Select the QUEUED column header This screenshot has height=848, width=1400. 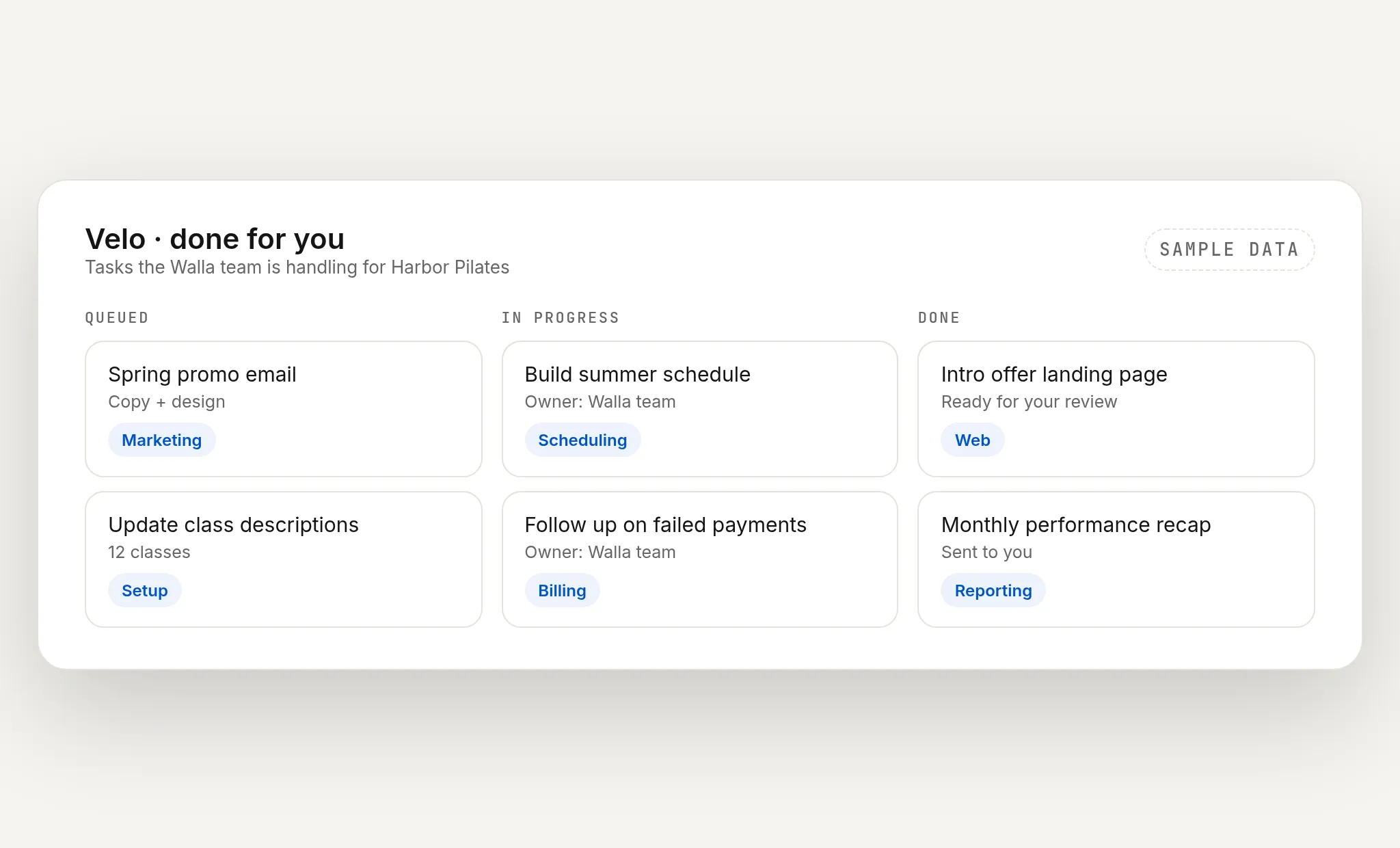[x=117, y=318]
